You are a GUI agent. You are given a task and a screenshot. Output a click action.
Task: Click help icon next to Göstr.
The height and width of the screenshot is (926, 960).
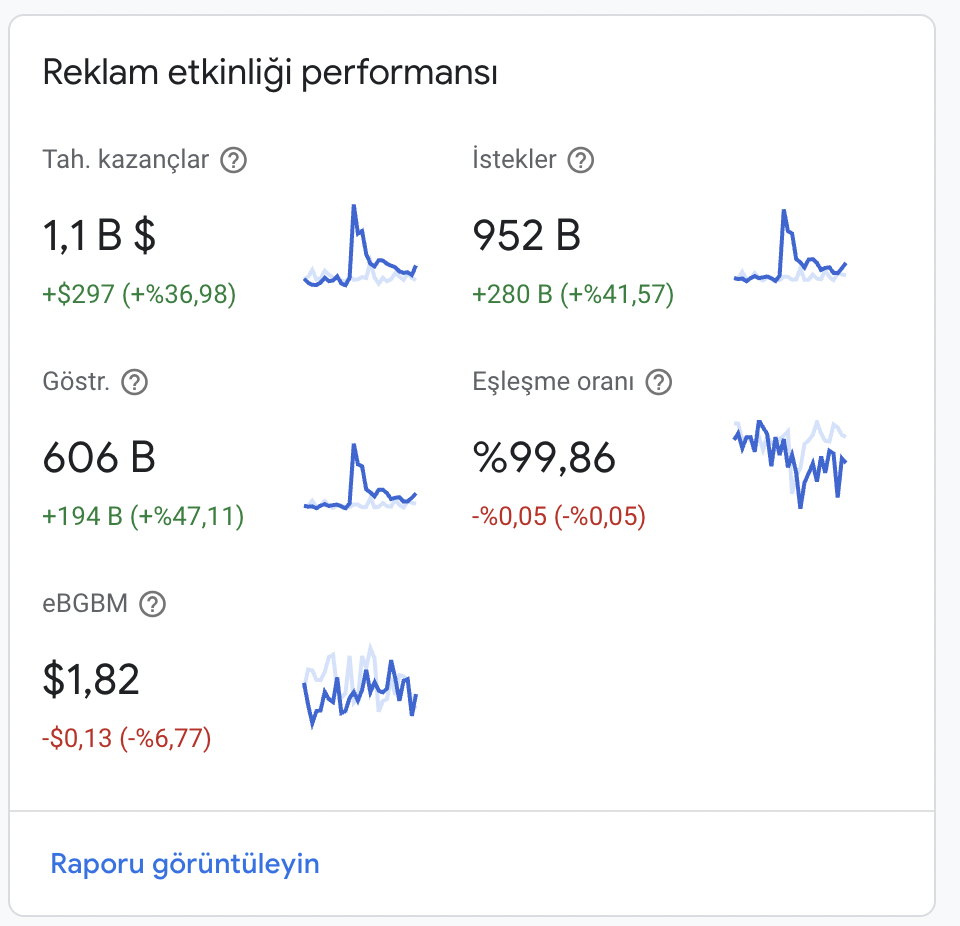134,382
